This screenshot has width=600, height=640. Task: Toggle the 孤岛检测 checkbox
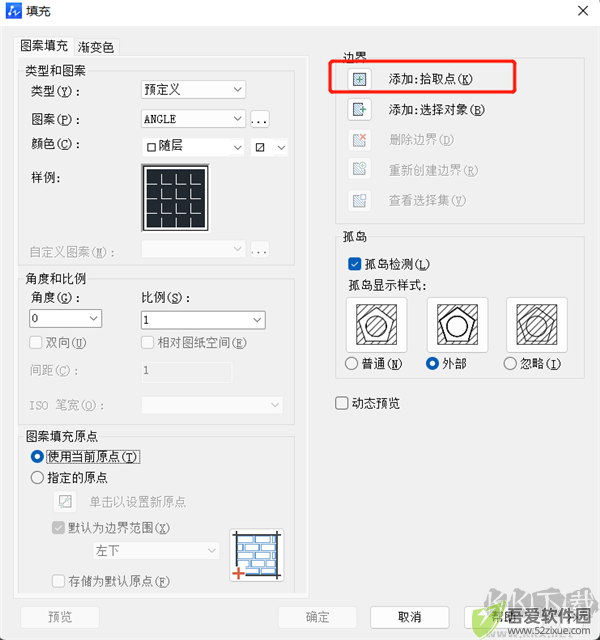click(x=354, y=264)
